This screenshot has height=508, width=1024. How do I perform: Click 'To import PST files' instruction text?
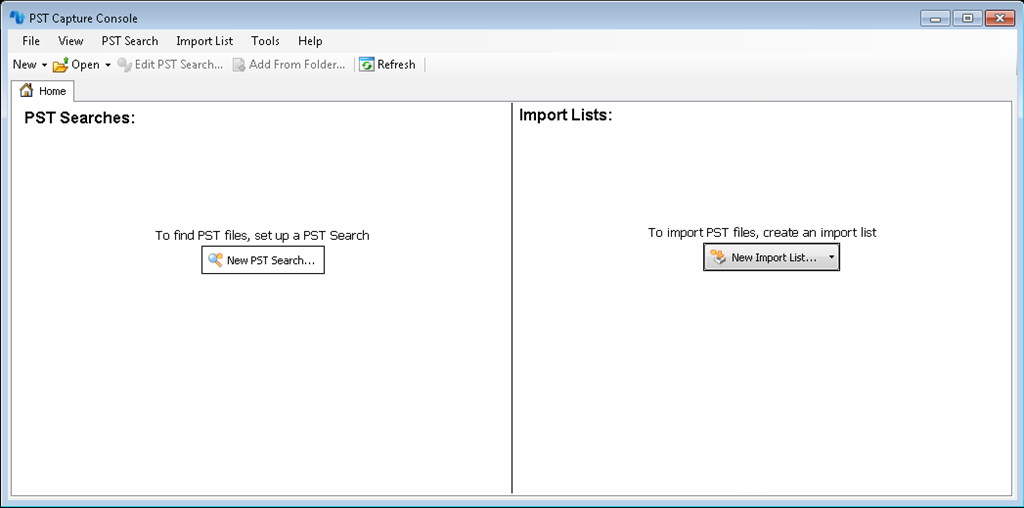click(762, 232)
